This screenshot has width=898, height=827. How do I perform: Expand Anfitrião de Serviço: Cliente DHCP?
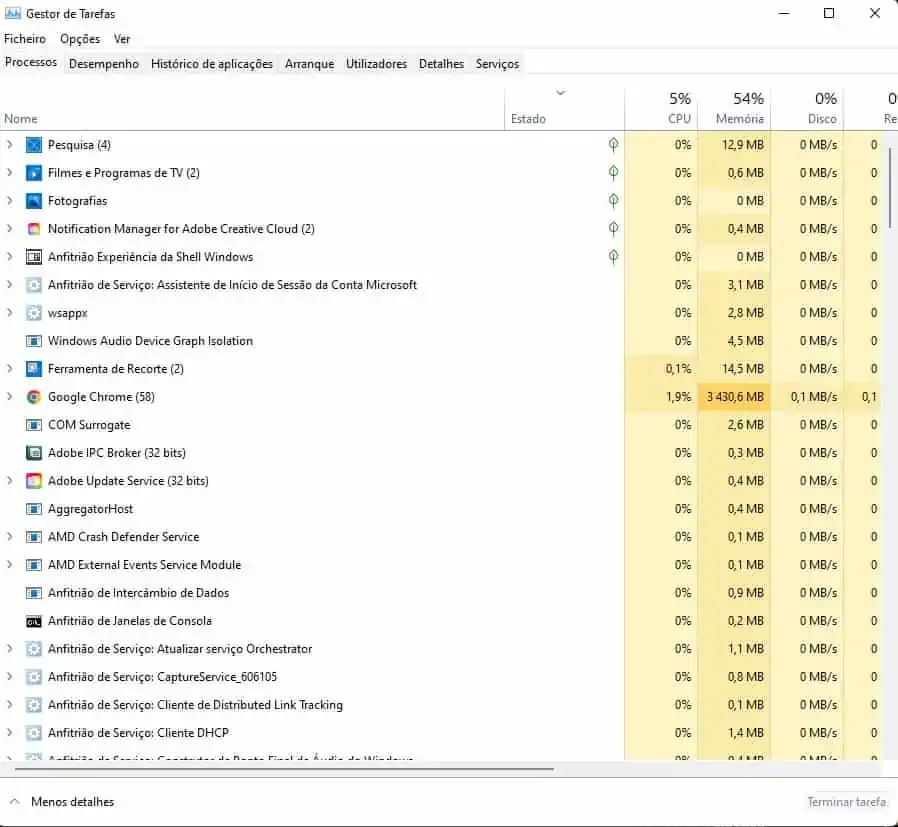[9, 733]
